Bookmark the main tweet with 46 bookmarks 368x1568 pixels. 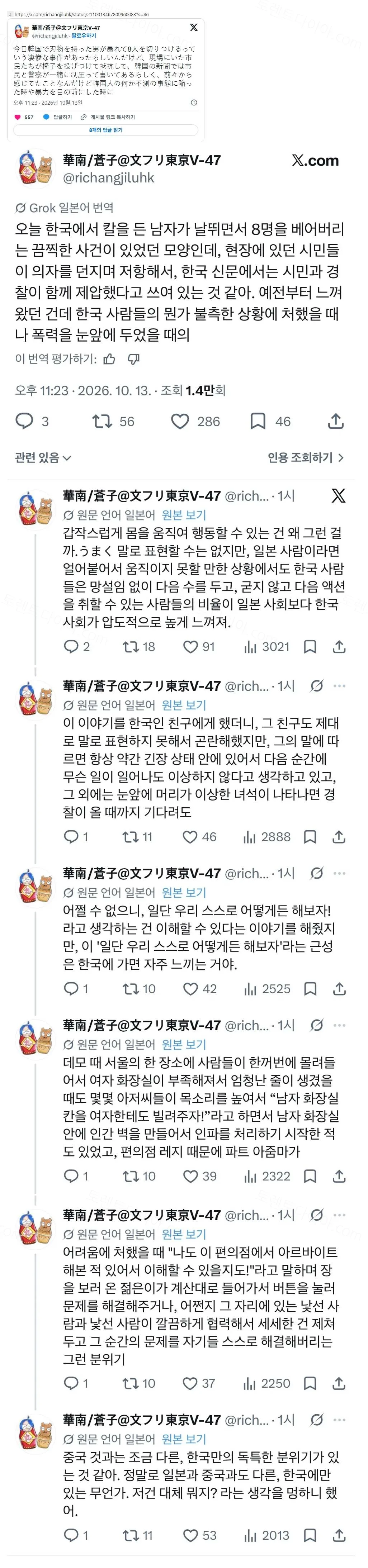[x=258, y=420]
